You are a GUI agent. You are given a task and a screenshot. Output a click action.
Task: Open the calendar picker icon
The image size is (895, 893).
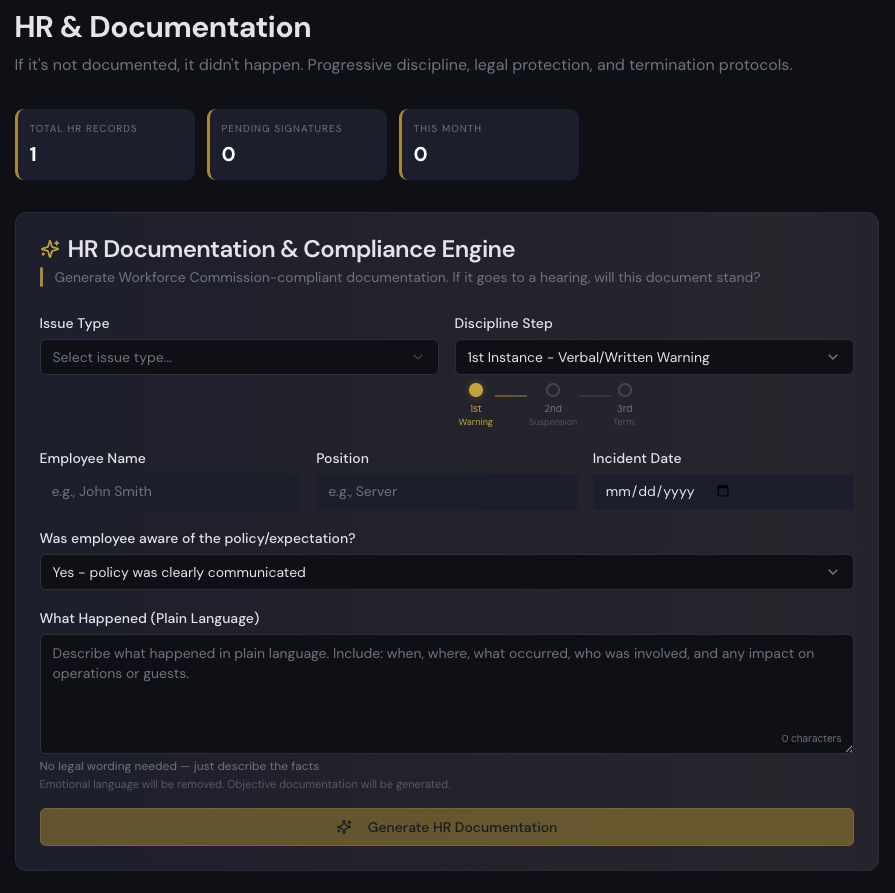coord(723,491)
